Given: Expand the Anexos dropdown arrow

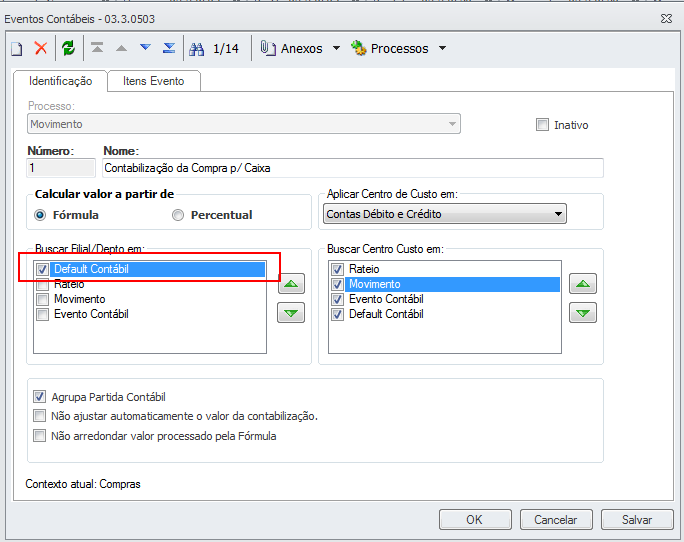Looking at the screenshot, I should point(336,48).
